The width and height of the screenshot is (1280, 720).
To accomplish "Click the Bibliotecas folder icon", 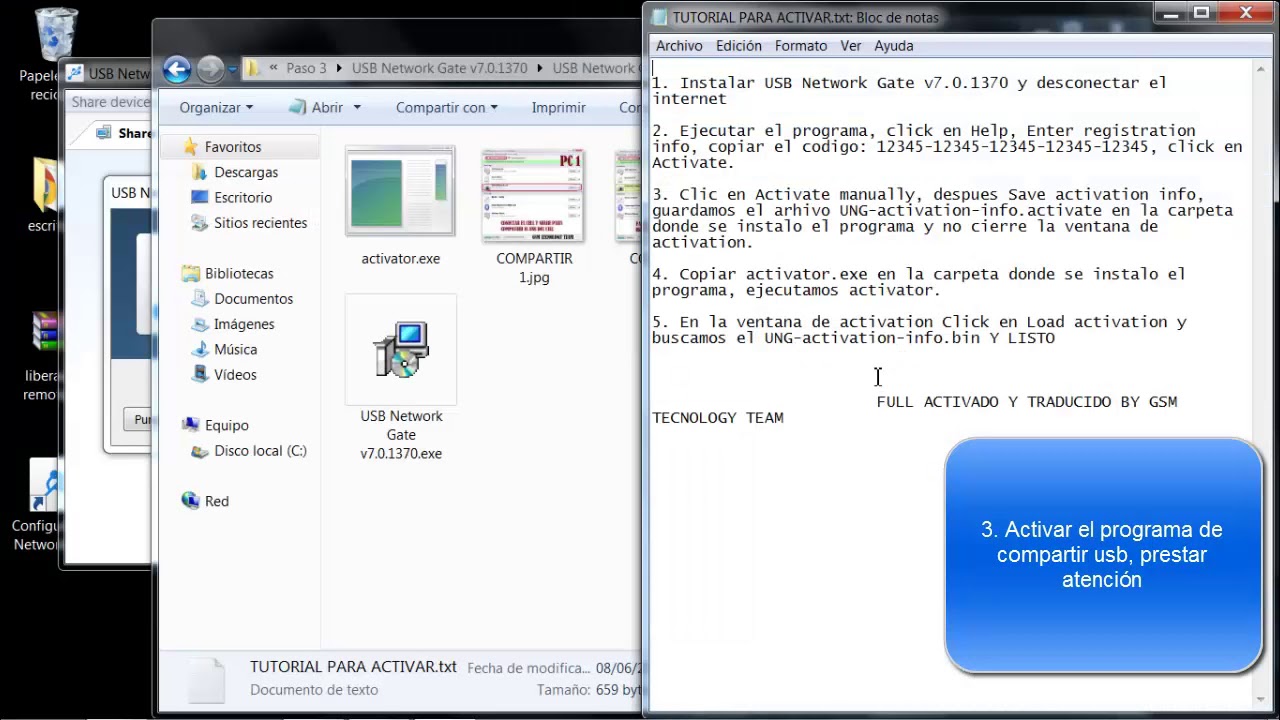I will click(x=191, y=273).
